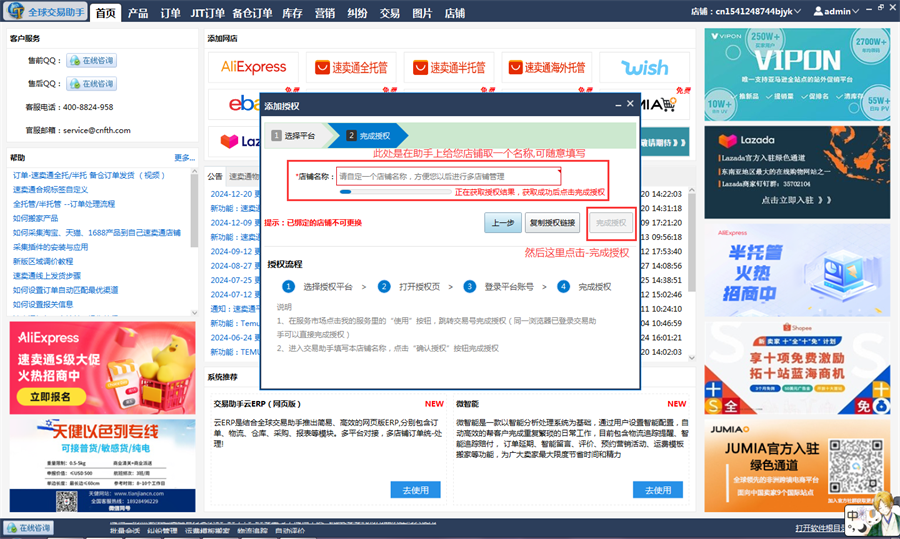Open the 订单 menu
The image size is (900, 539).
point(170,13)
